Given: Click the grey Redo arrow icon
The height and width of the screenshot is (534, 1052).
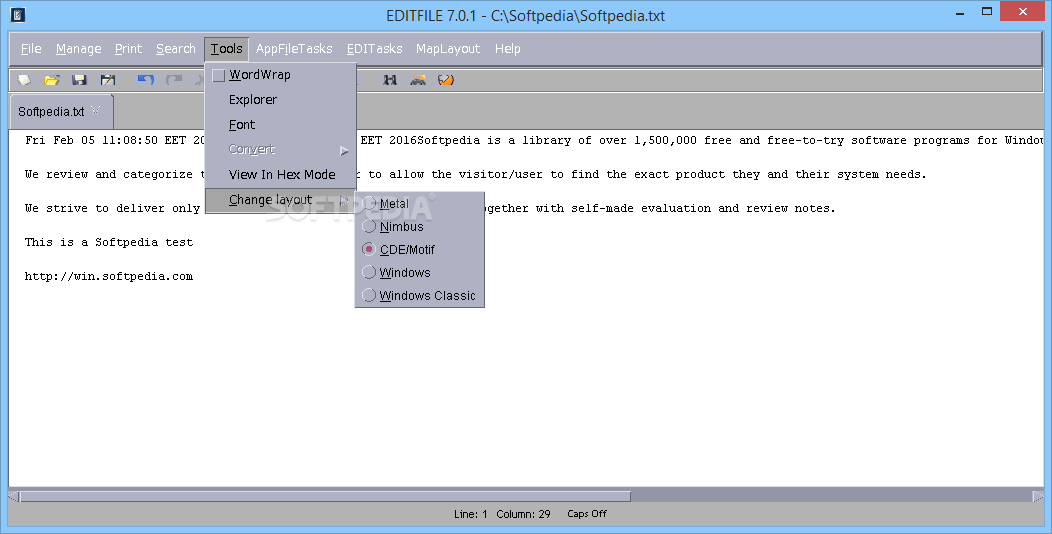Looking at the screenshot, I should pos(174,80).
